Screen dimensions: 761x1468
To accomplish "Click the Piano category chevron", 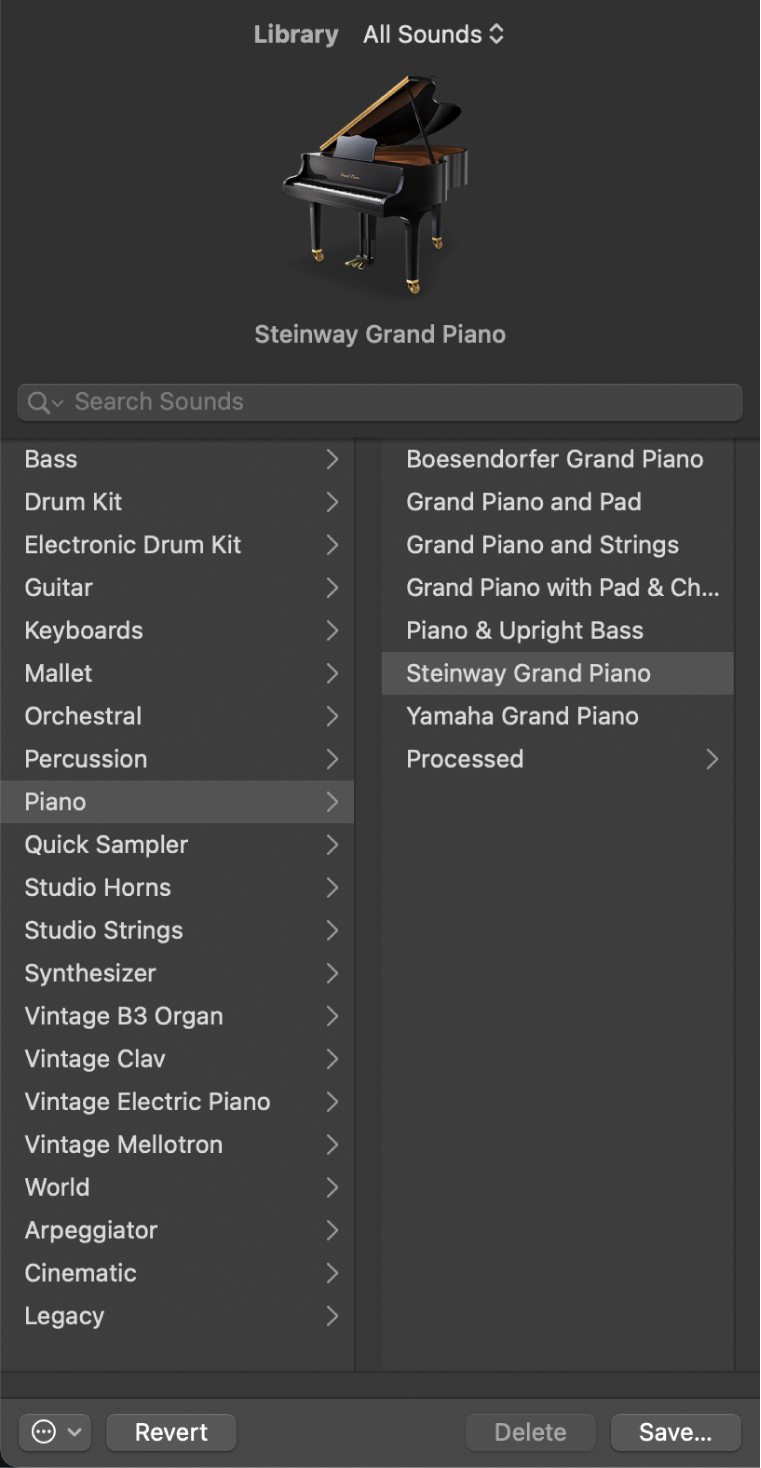I will pos(332,802).
